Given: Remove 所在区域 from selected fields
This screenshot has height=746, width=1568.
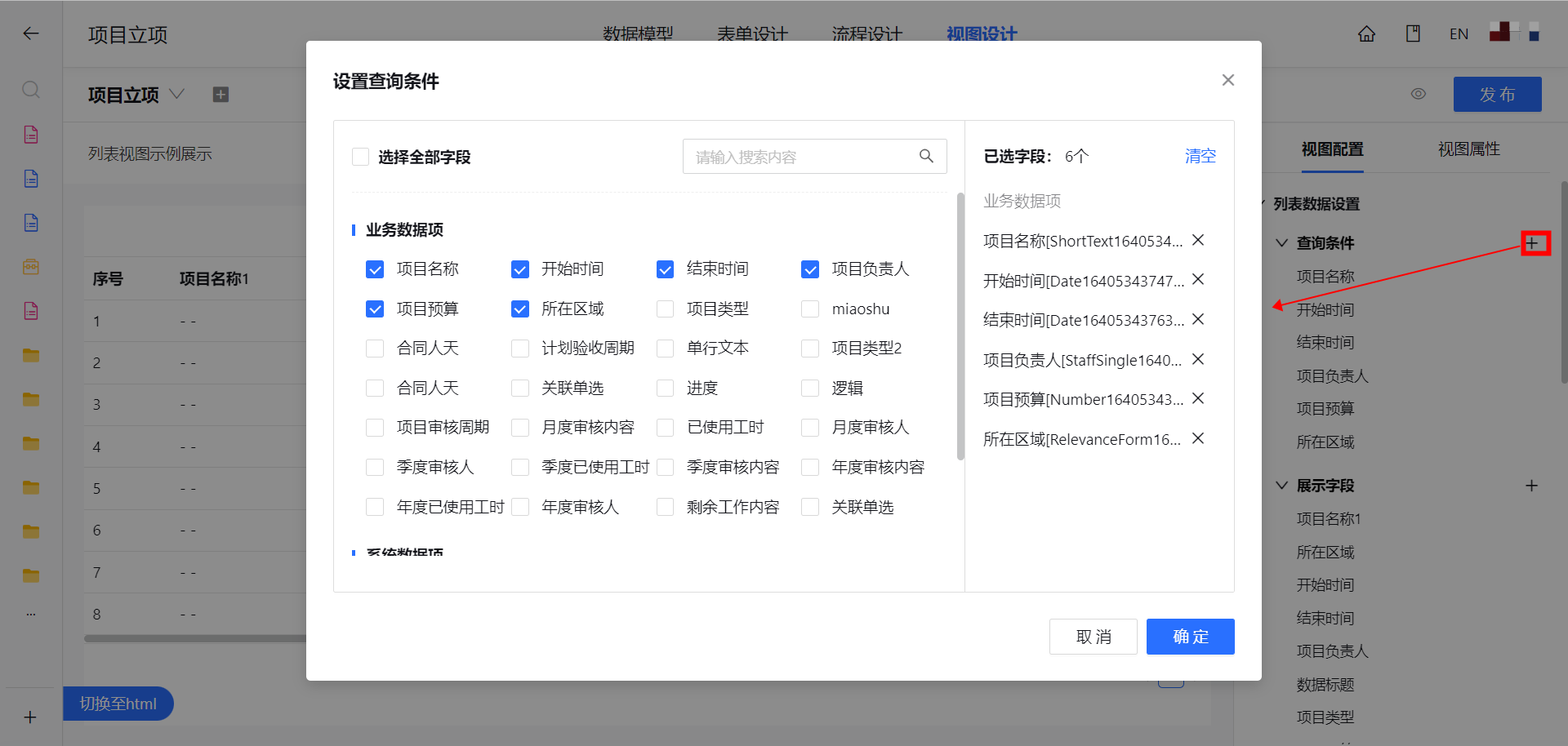Looking at the screenshot, I should point(1198,438).
